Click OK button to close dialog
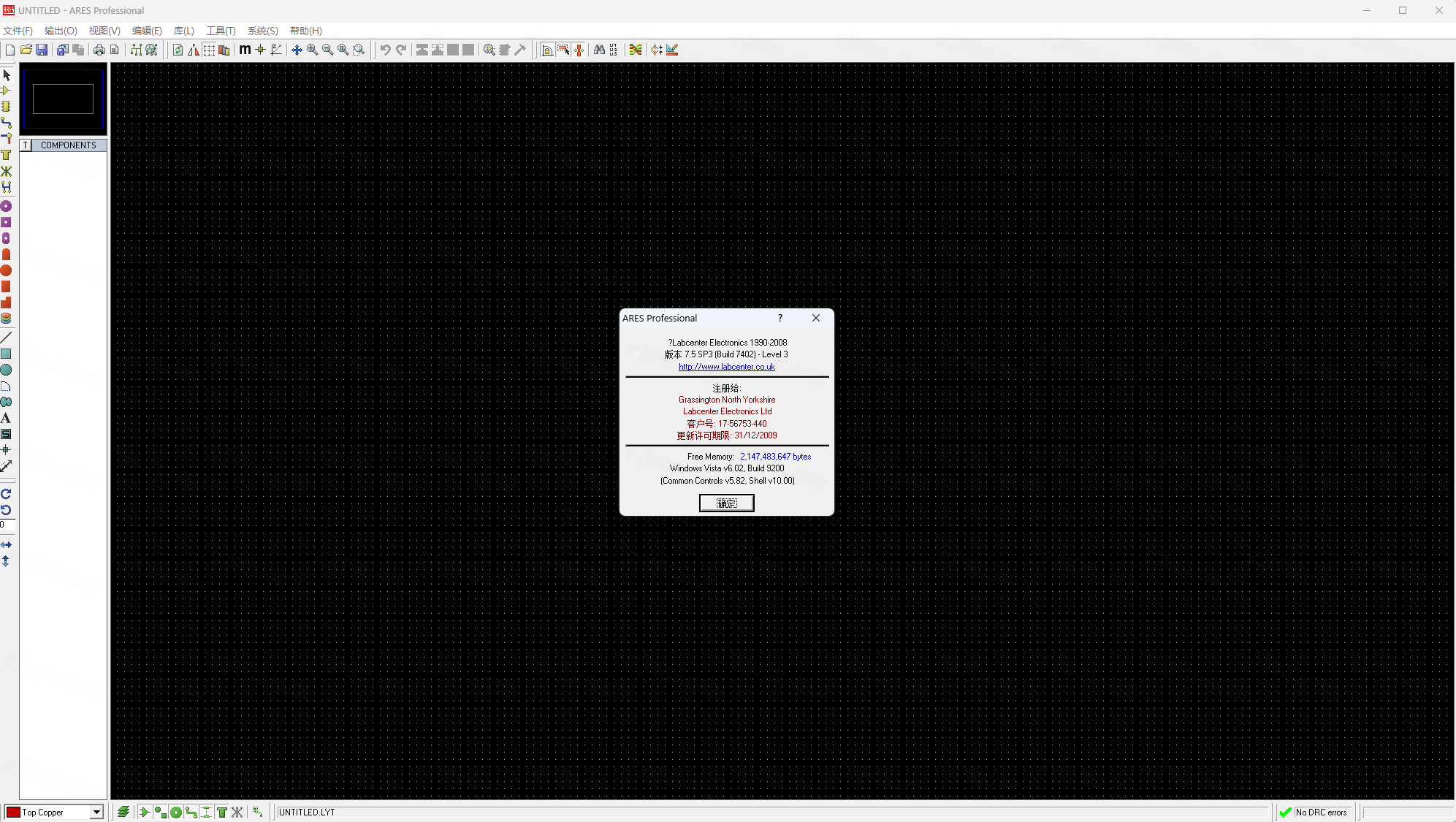 pyautogui.click(x=727, y=502)
